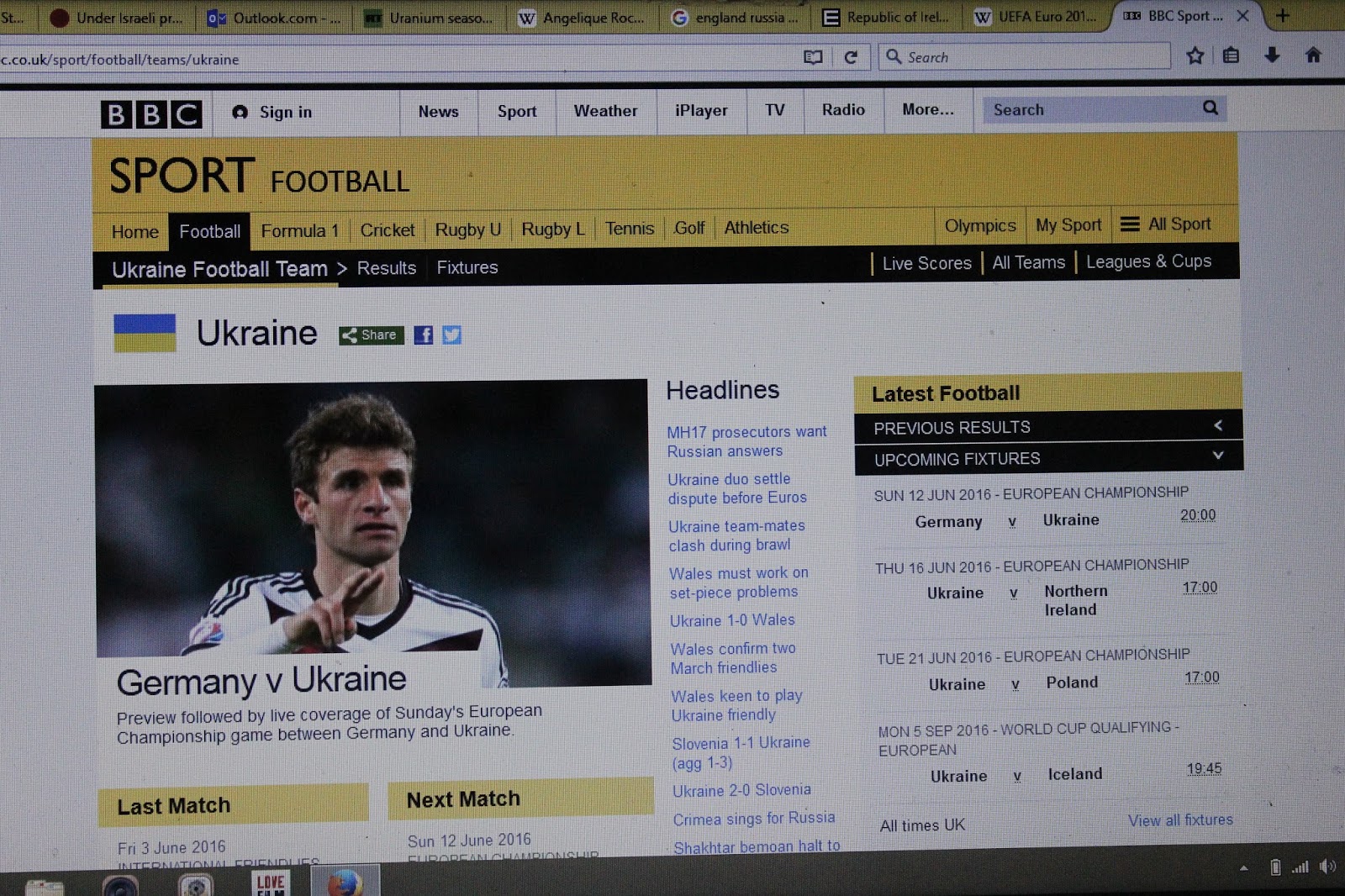The image size is (1345, 896).
Task: Open iPlayer in the BBC navigation
Action: pos(701,110)
